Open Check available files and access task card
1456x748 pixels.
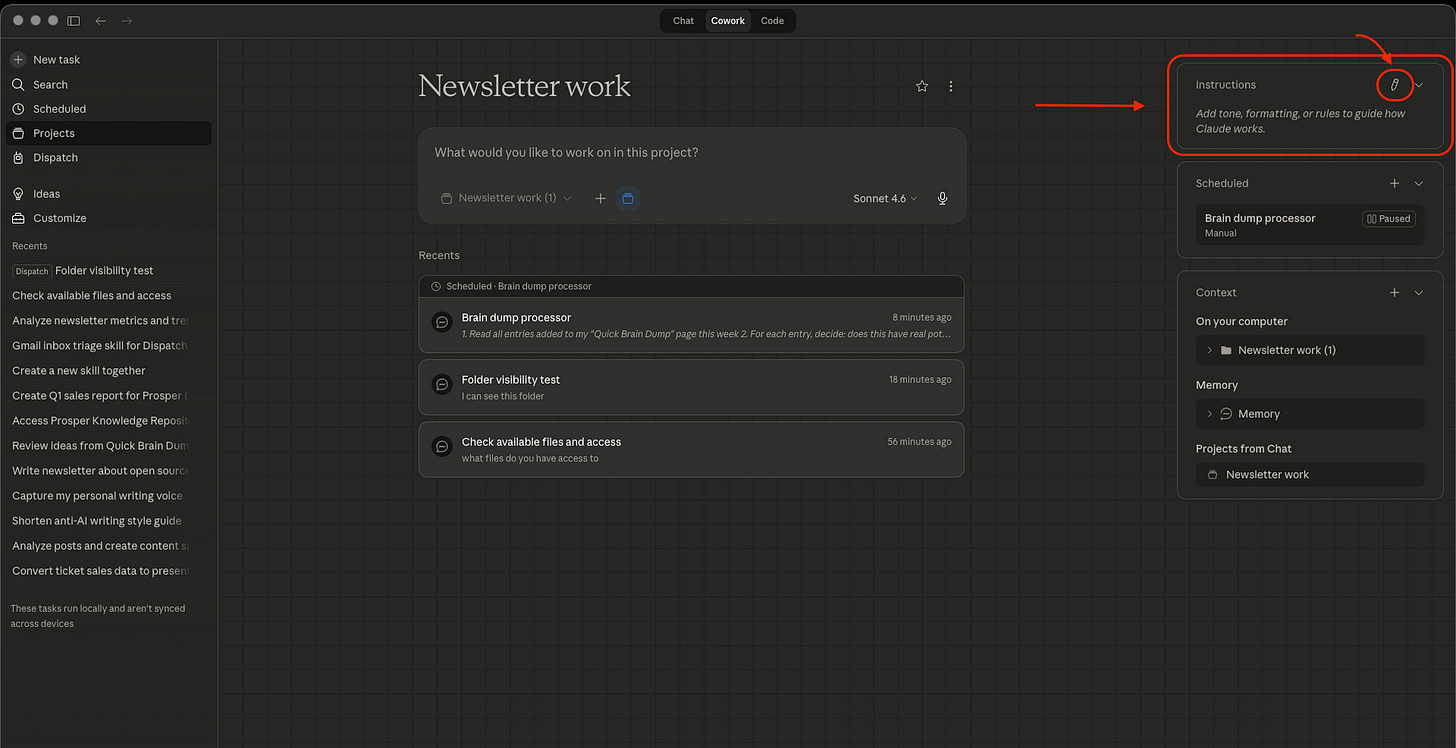point(691,449)
